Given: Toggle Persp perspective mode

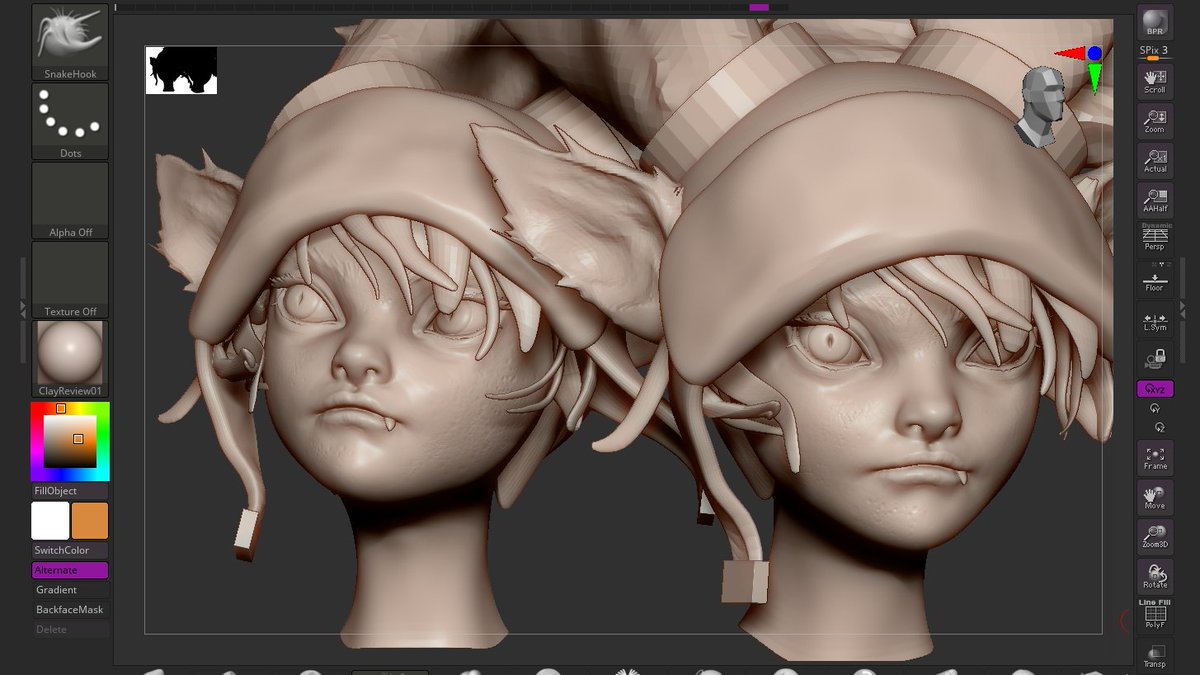Looking at the screenshot, I should (x=1155, y=238).
